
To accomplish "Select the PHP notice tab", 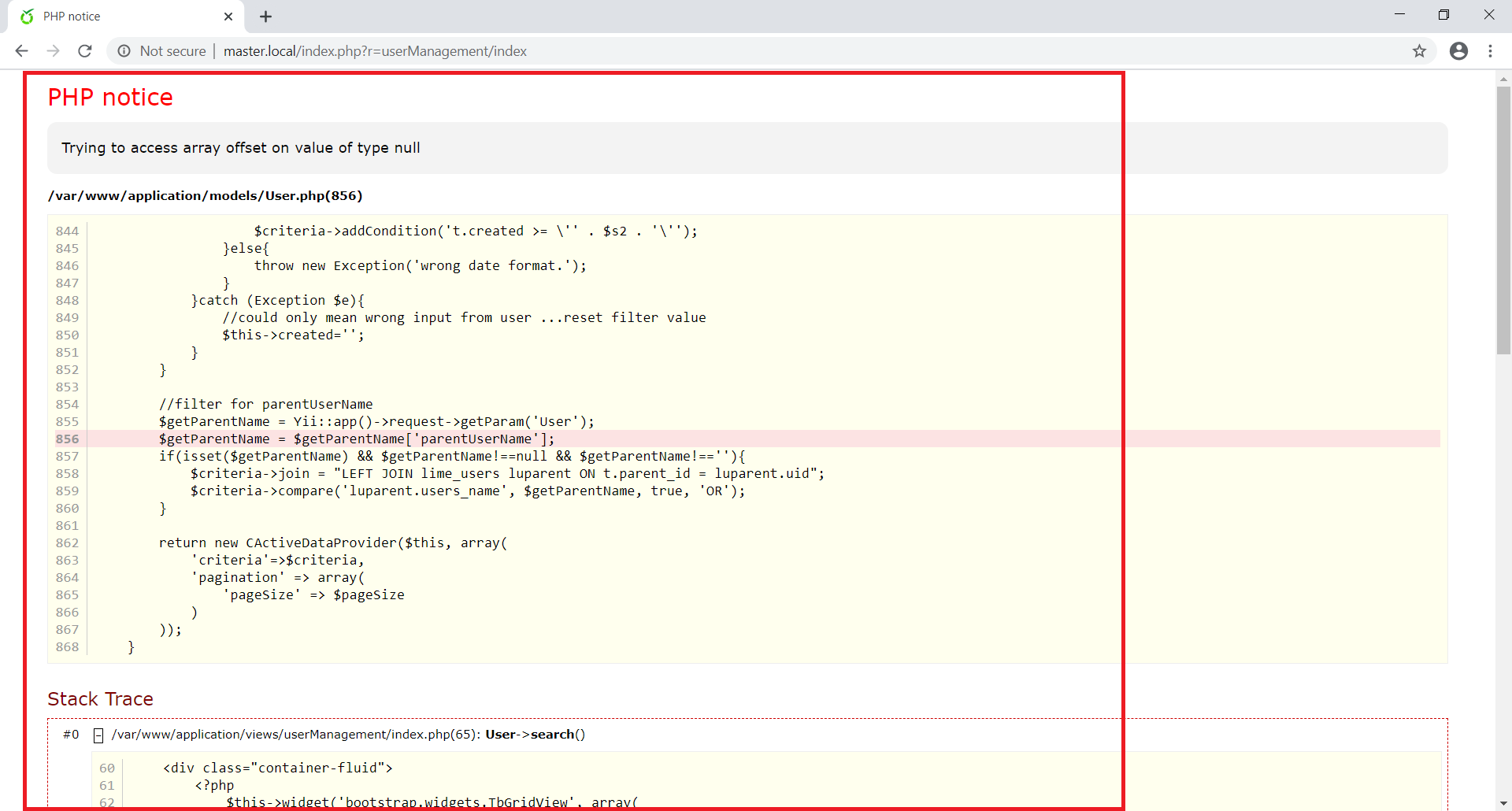I will [118, 17].
